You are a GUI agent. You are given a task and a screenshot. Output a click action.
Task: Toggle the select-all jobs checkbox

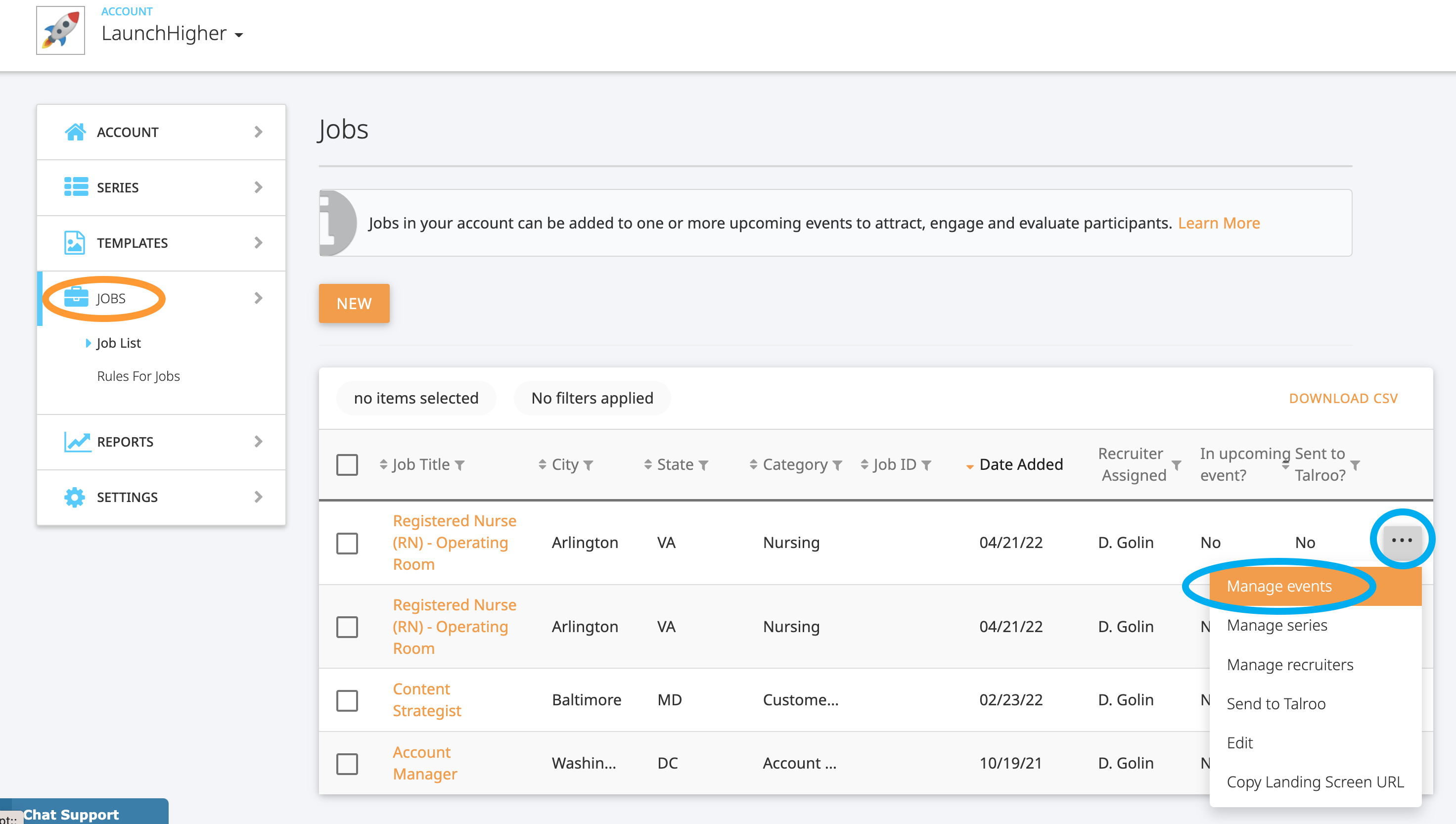[x=347, y=464]
